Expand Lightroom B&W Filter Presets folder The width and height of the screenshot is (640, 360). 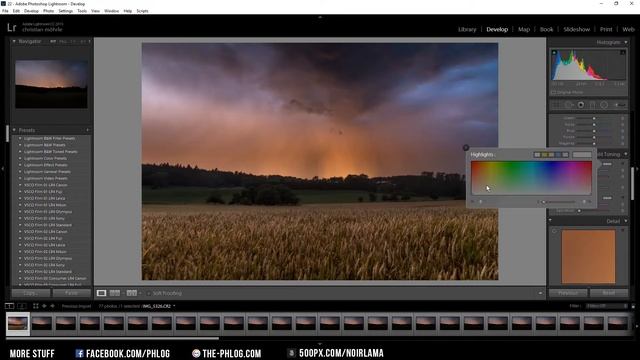(20, 138)
